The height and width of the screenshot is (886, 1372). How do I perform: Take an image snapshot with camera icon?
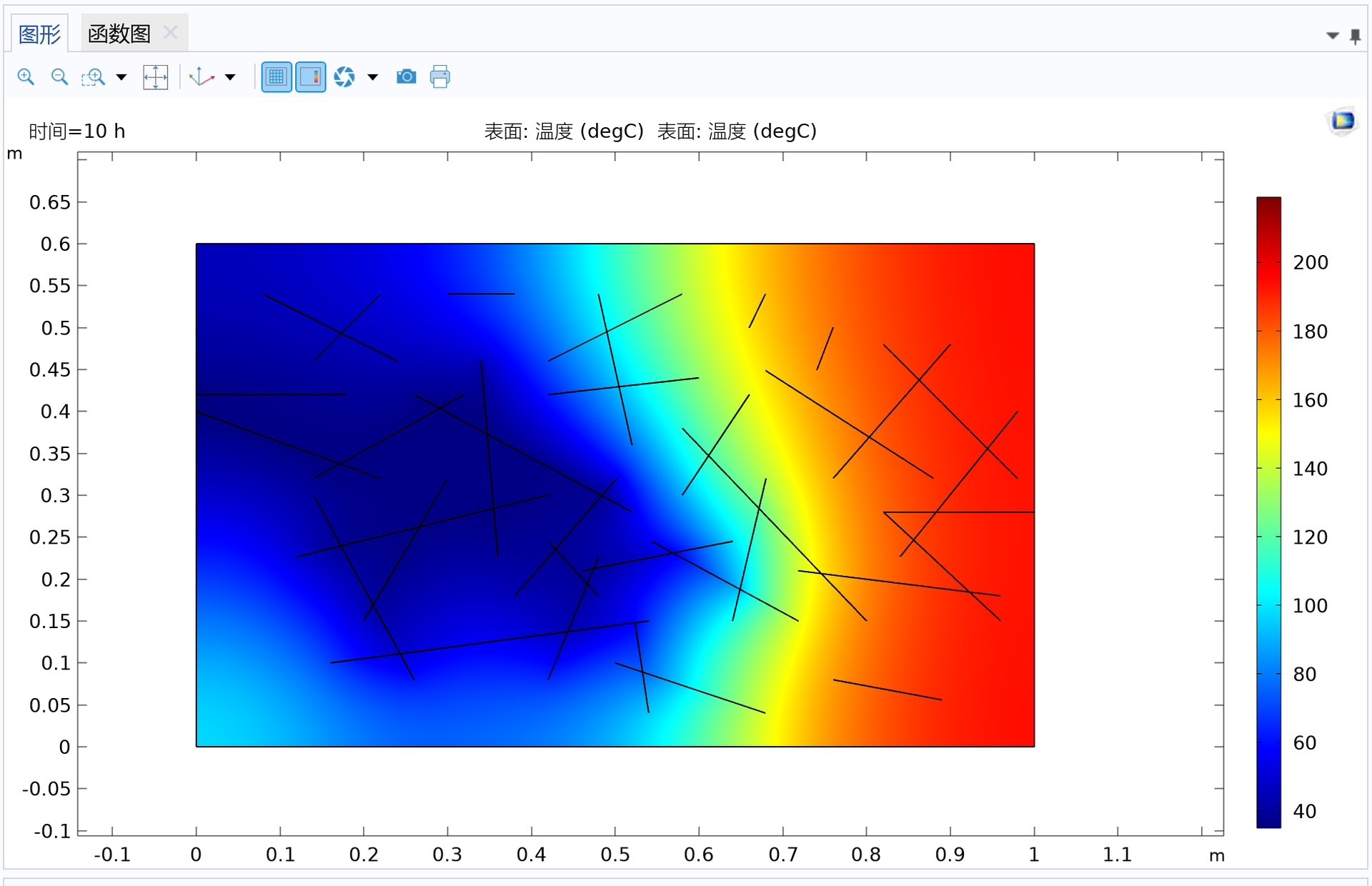coord(406,77)
